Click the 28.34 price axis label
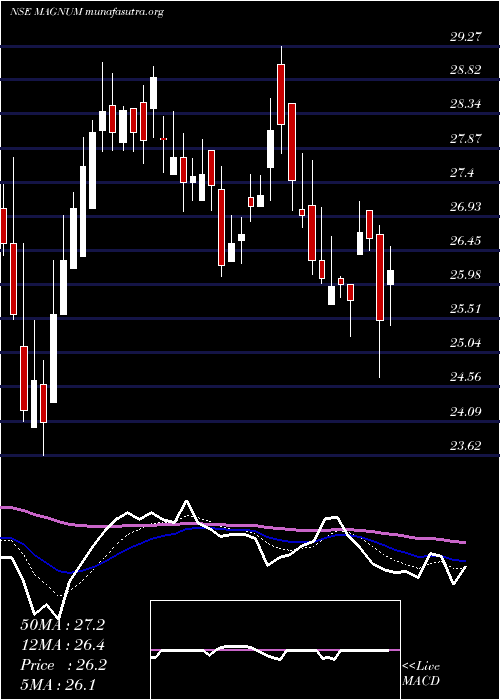 (x=465, y=104)
